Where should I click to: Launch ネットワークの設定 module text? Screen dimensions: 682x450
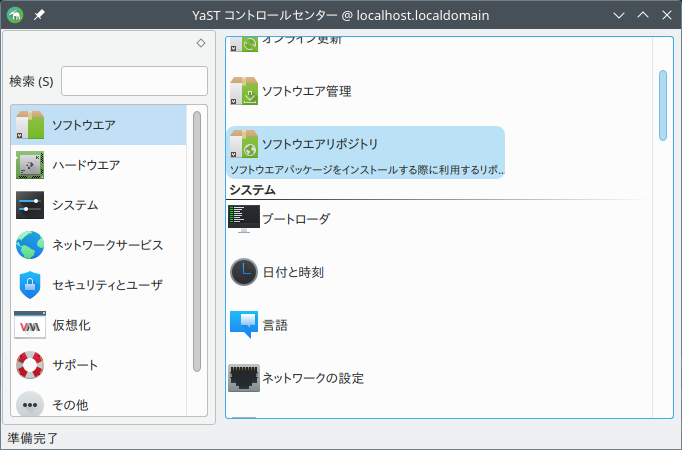[x=313, y=378]
